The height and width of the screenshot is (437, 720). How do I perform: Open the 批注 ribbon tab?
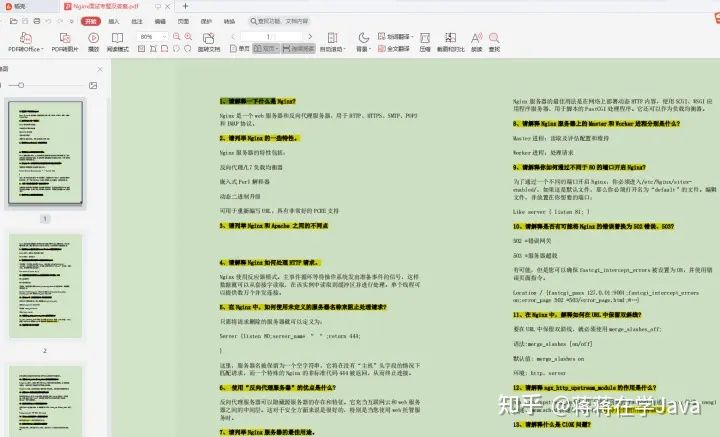[137, 21]
